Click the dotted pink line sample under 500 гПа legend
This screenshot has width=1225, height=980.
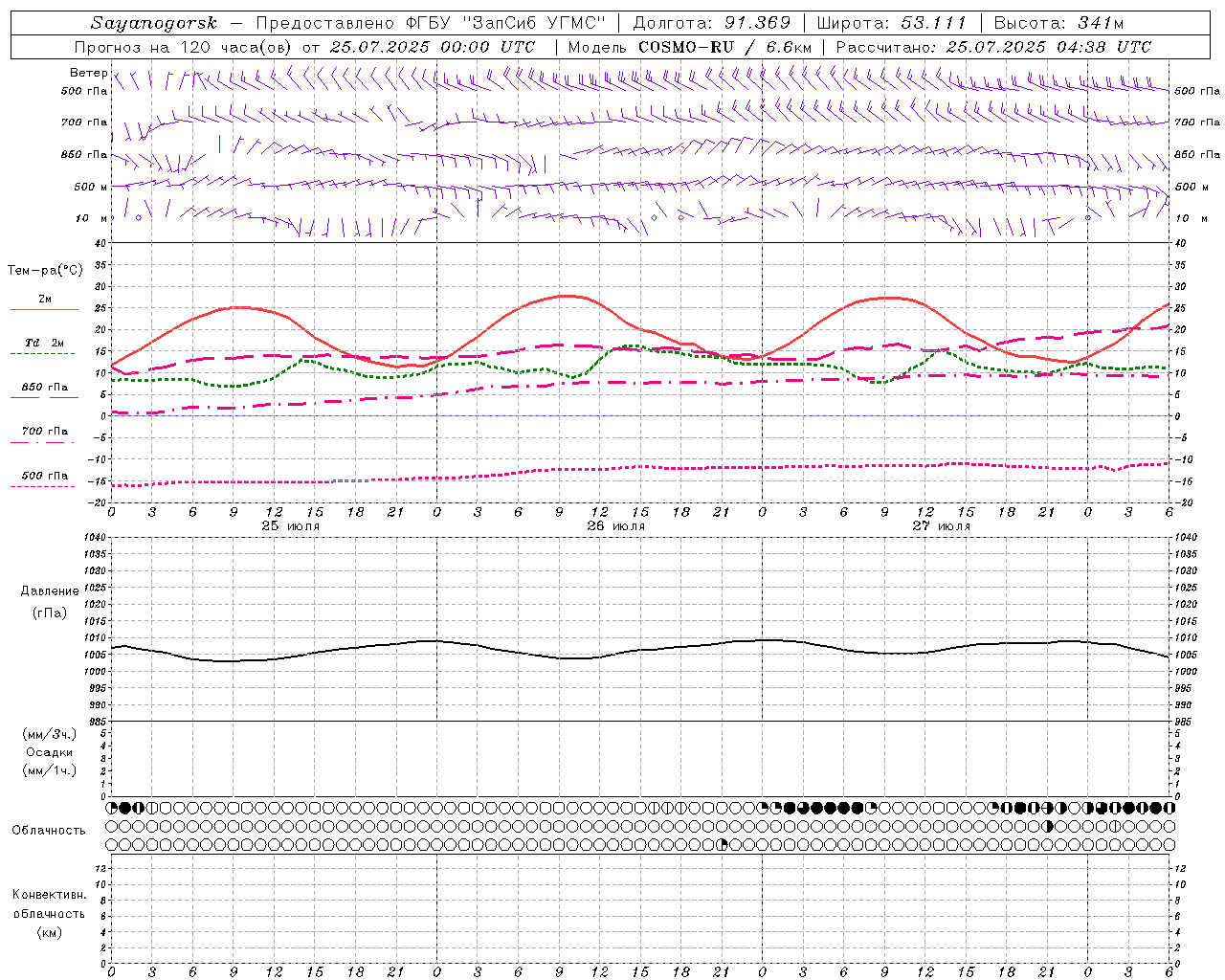click(42, 486)
